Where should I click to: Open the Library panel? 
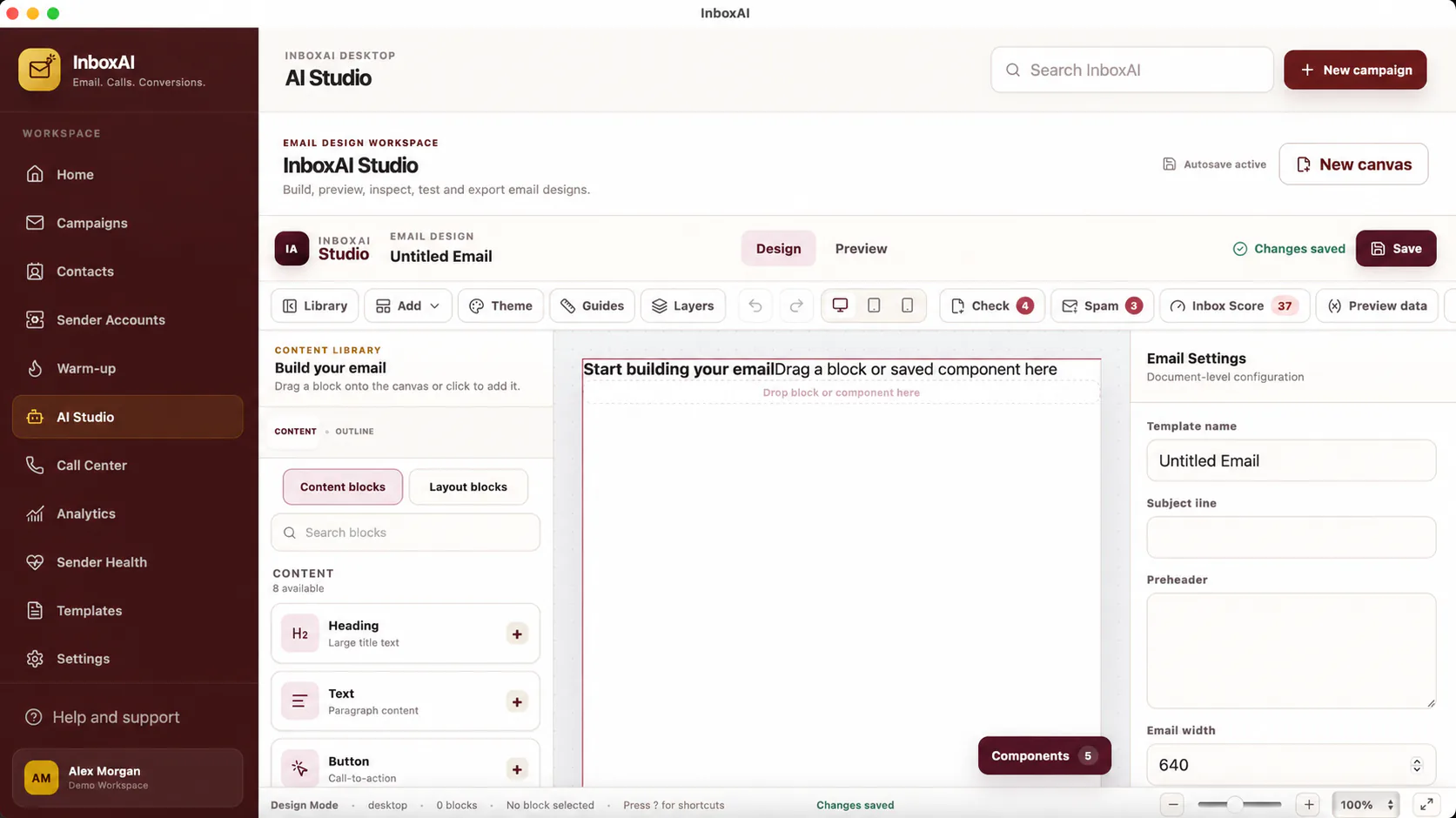point(315,305)
